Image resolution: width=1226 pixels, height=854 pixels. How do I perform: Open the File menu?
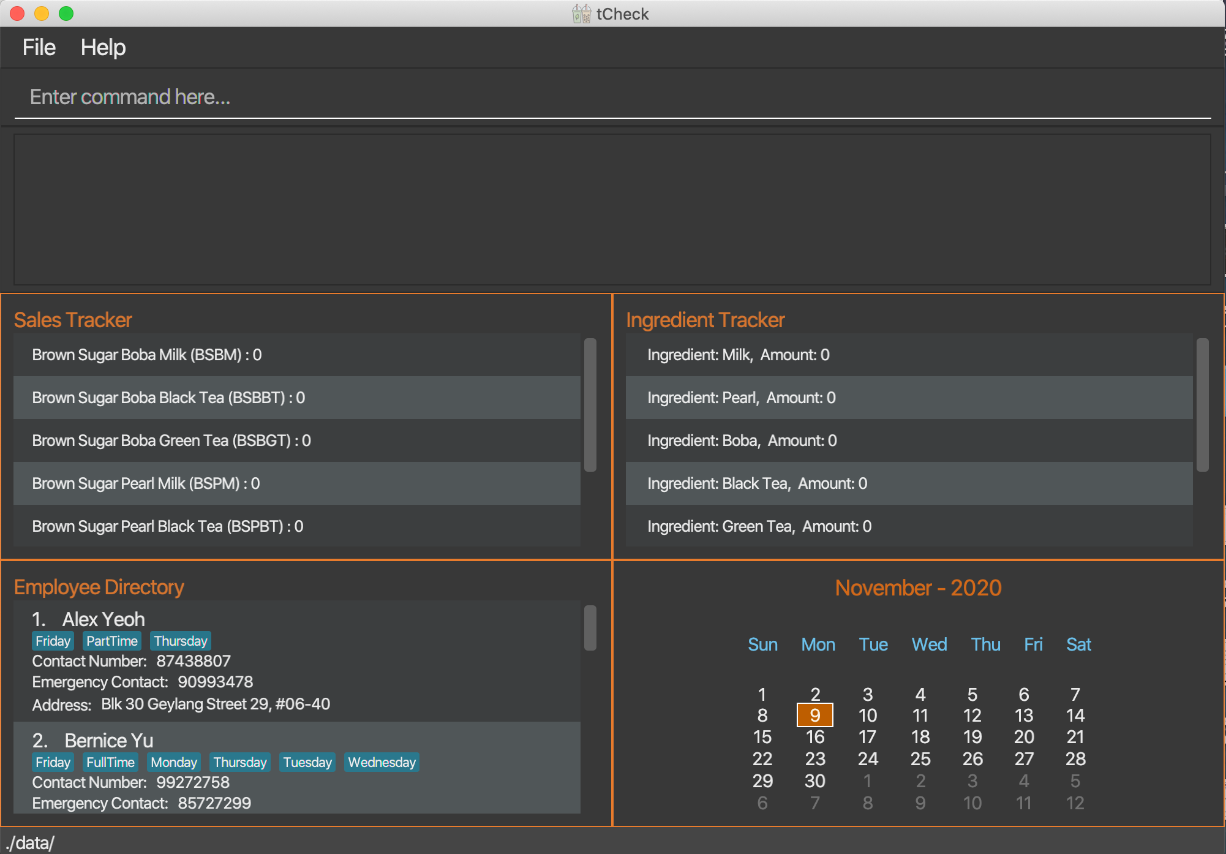tap(39, 47)
